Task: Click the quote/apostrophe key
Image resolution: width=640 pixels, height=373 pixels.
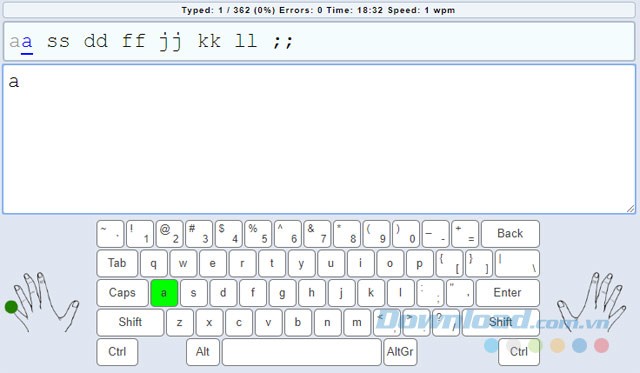Action: (x=460, y=293)
